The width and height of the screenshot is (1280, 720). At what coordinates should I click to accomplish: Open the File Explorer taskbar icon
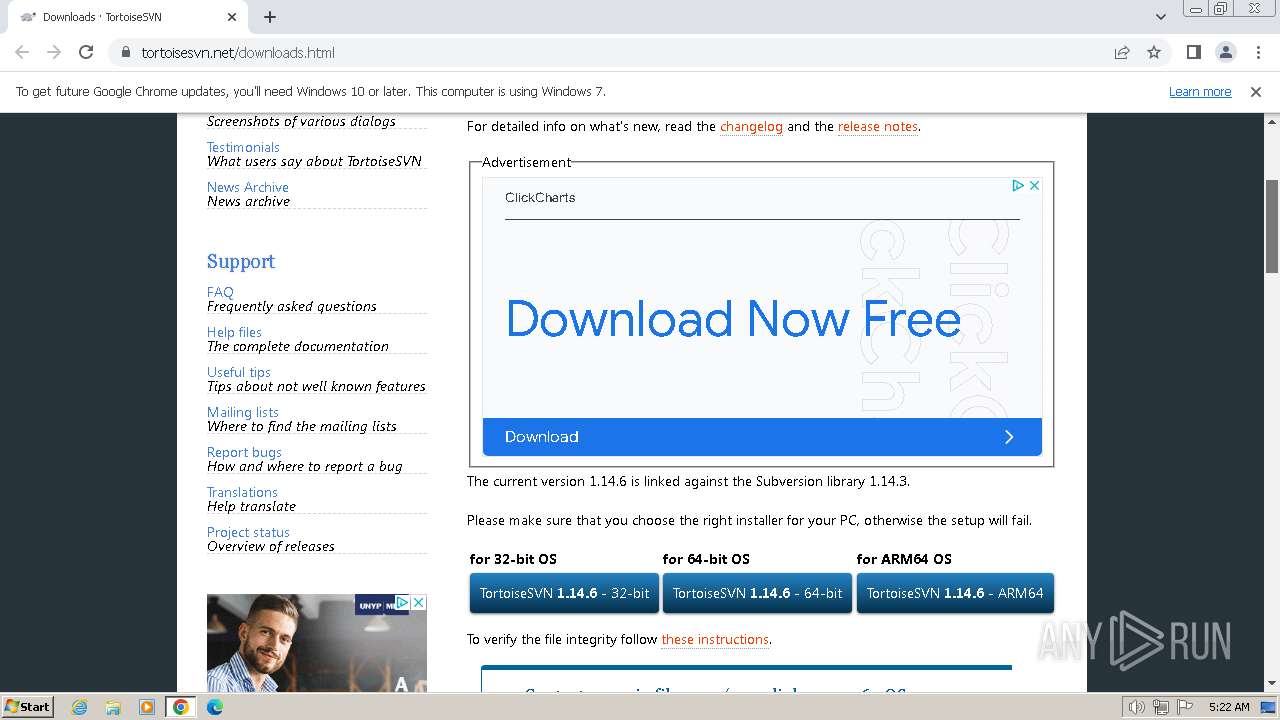tap(113, 707)
